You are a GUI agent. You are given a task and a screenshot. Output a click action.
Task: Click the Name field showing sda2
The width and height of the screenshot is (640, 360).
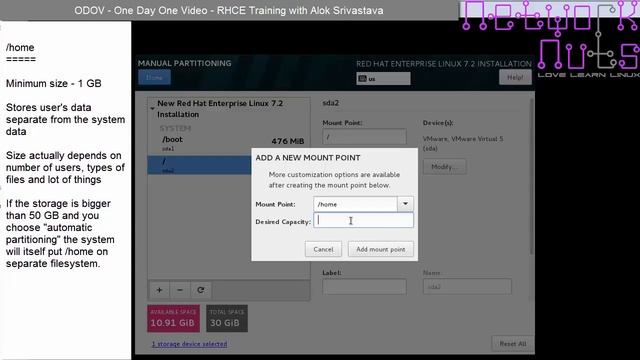coord(467,287)
